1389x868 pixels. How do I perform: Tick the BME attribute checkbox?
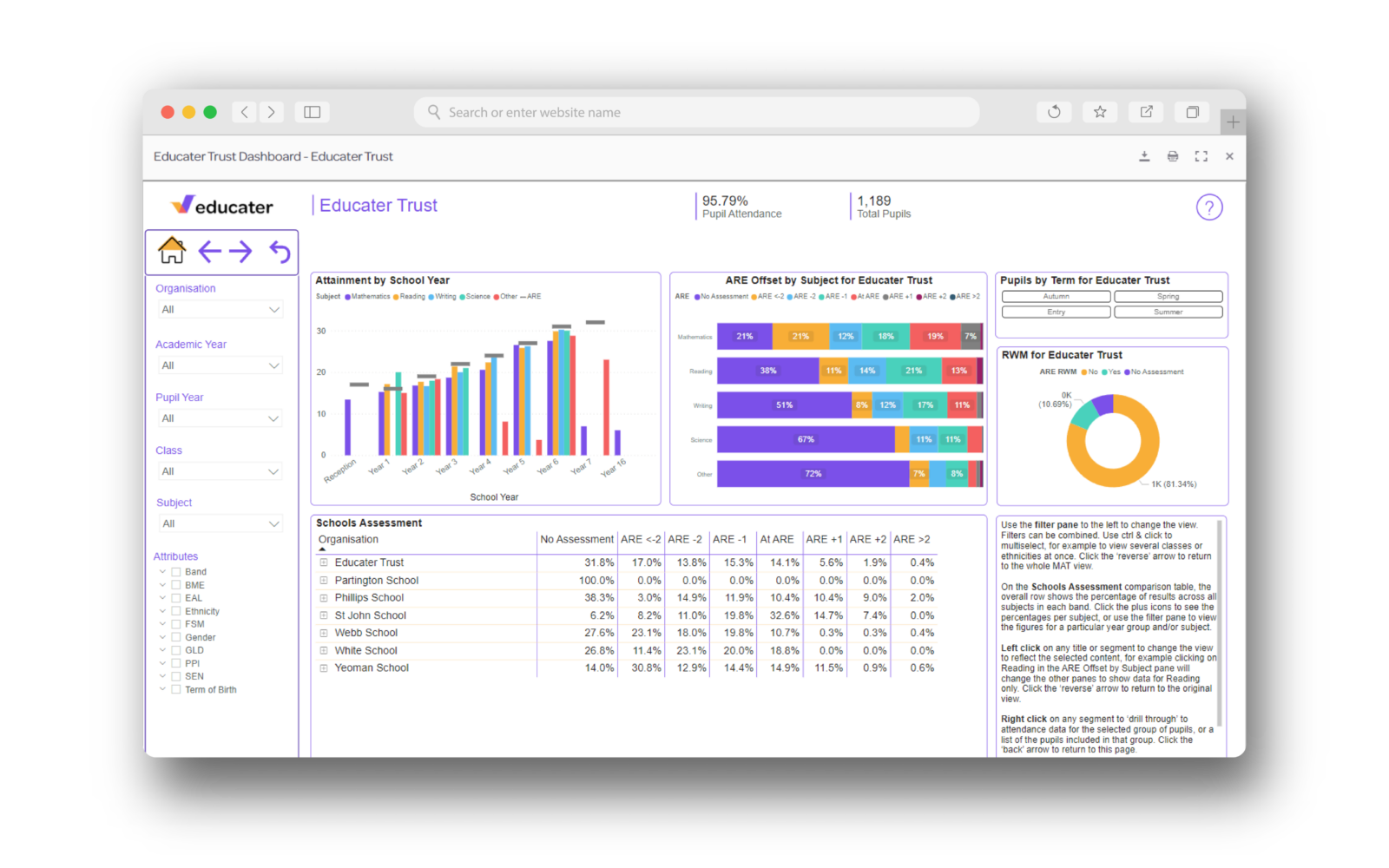click(x=176, y=585)
